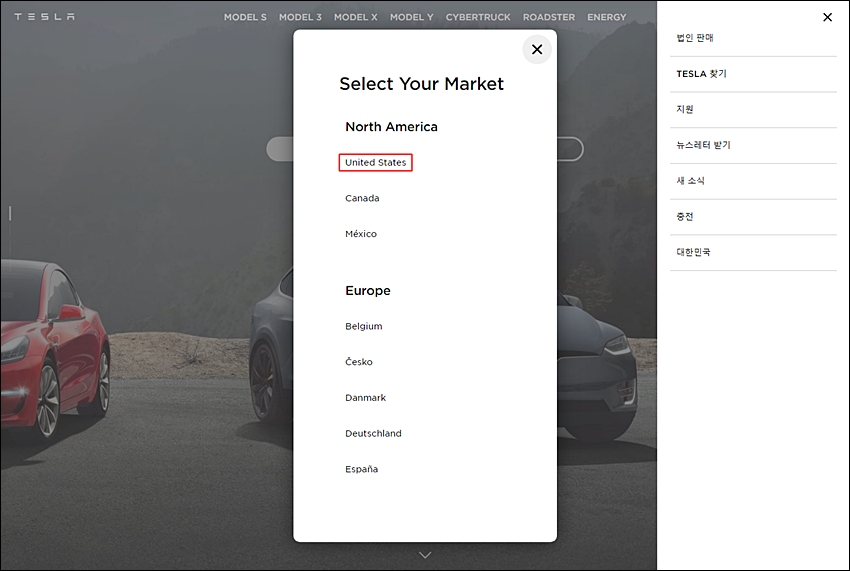Open the Model Y page
850x571 pixels.
pyautogui.click(x=412, y=17)
